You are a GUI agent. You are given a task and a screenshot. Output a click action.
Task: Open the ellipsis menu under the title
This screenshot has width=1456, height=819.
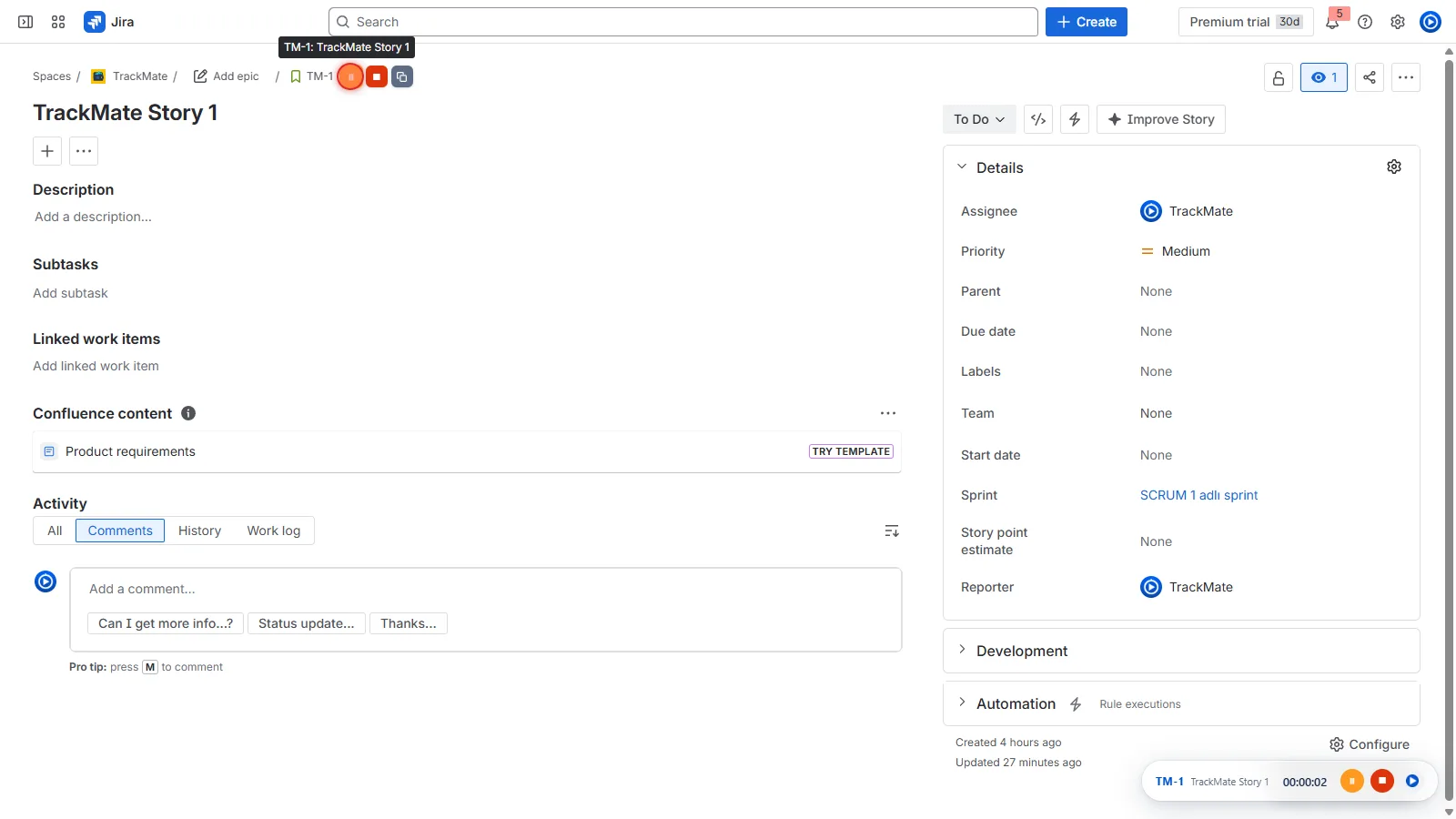click(x=84, y=151)
